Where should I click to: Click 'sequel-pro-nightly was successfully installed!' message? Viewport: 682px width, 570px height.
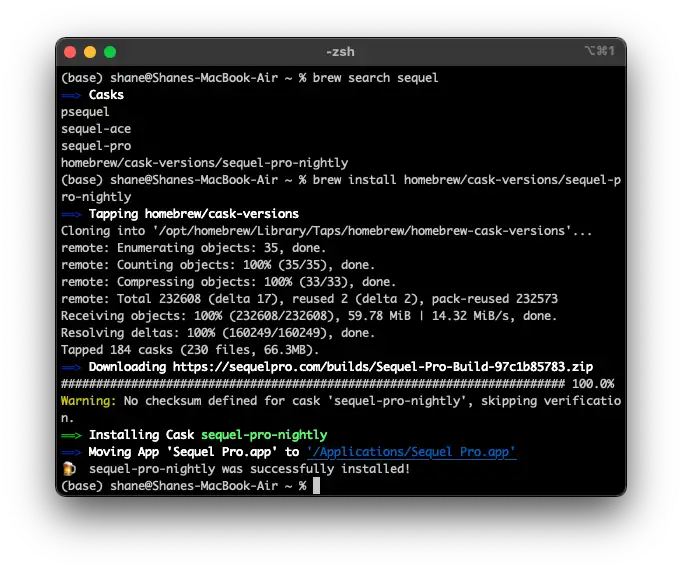[x=249, y=469]
